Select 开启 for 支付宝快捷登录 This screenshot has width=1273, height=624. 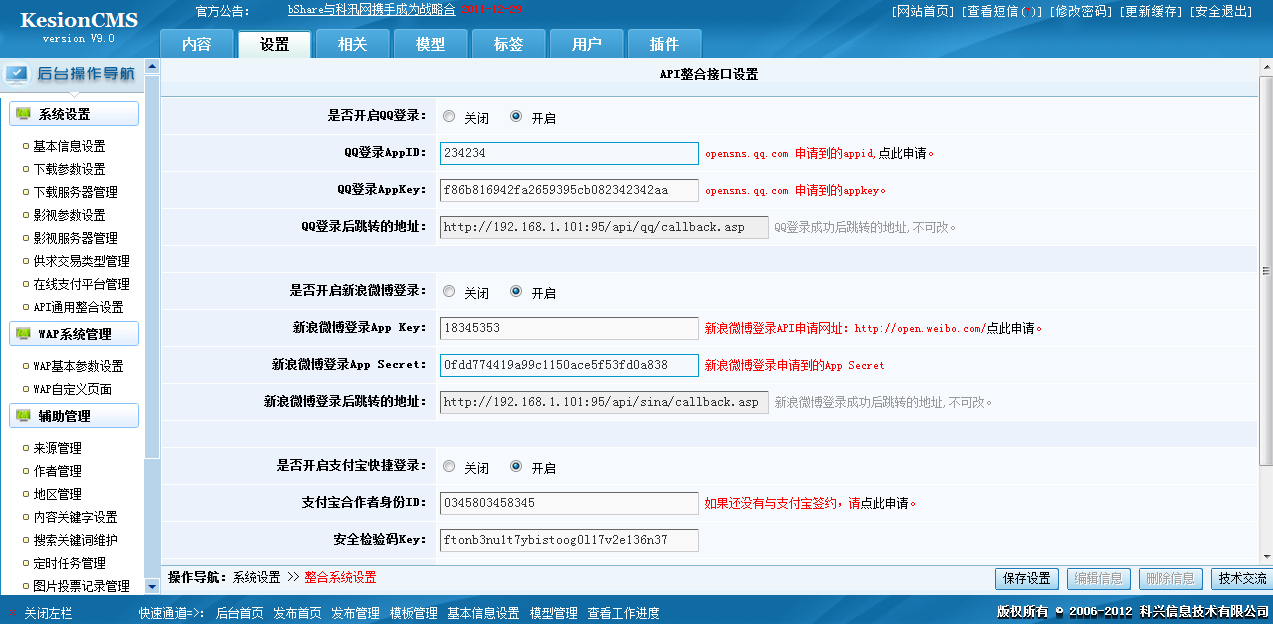coord(516,466)
